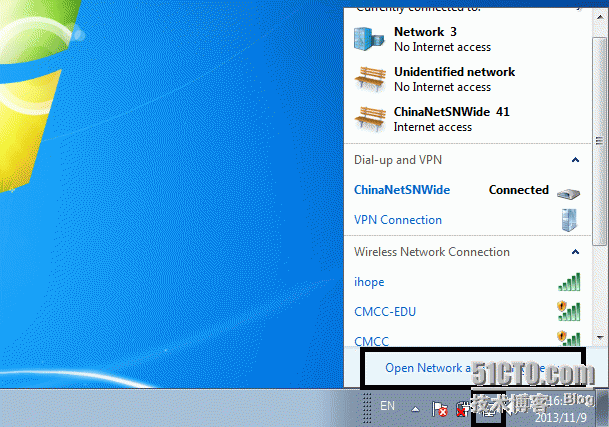The width and height of the screenshot is (609, 427).
Task: Click the VPN Connection server icon
Action: 568,220
